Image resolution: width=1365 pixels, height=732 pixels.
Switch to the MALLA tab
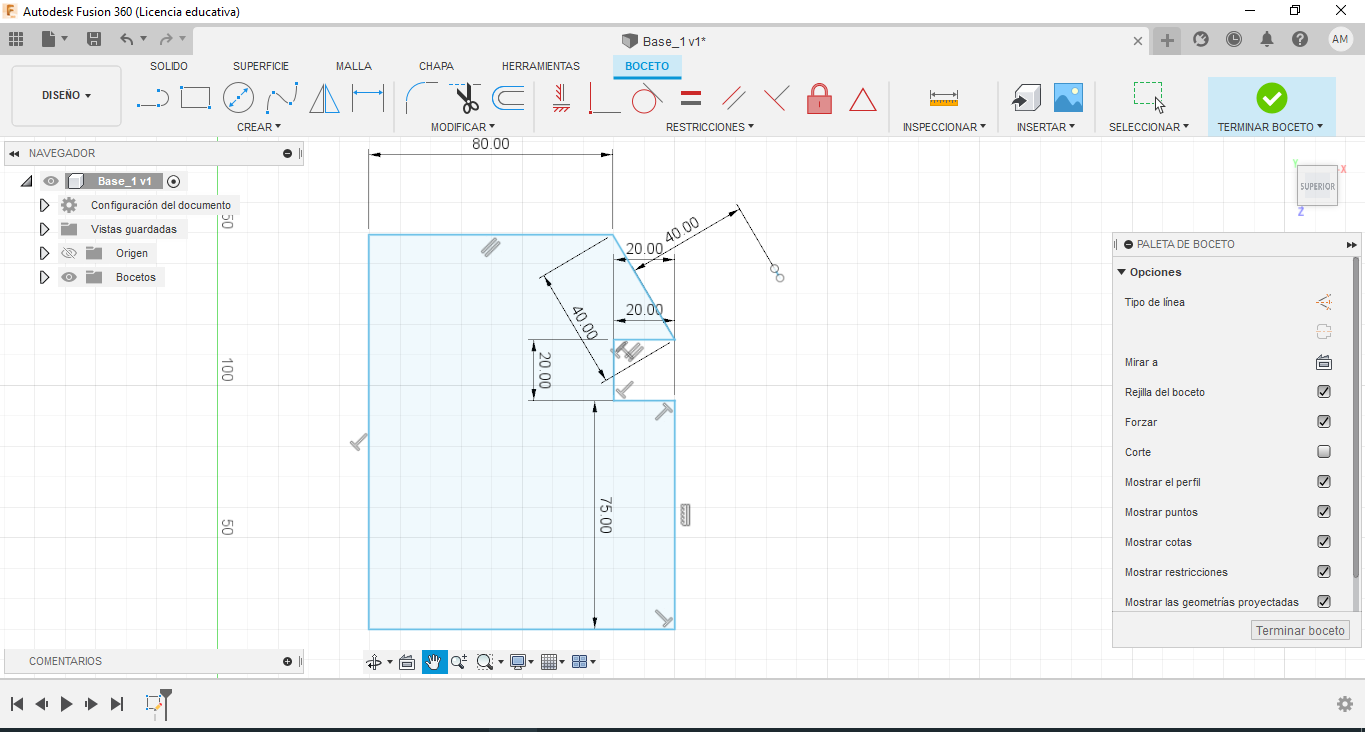pos(354,66)
